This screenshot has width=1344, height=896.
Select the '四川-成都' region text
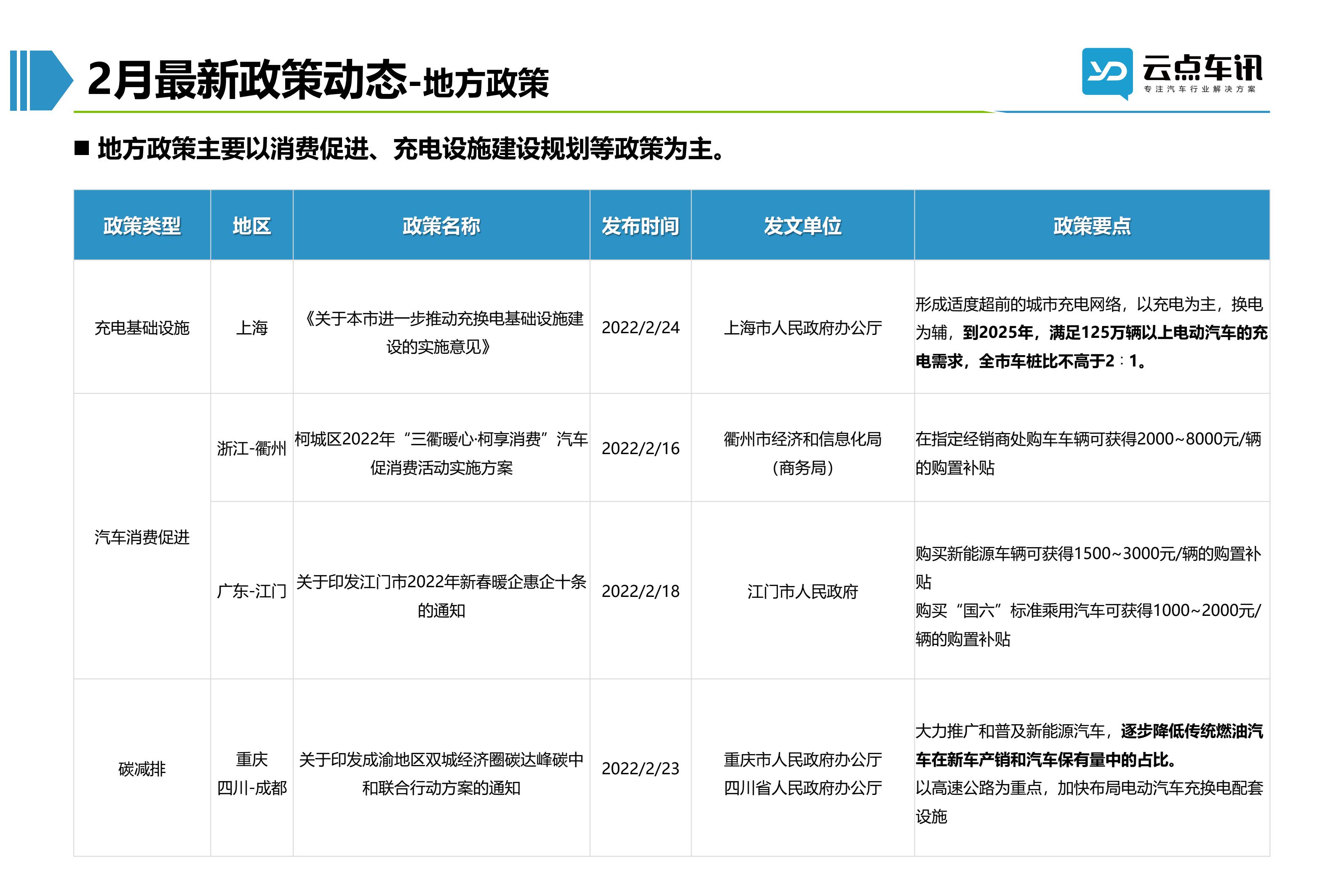pyautogui.click(x=251, y=788)
